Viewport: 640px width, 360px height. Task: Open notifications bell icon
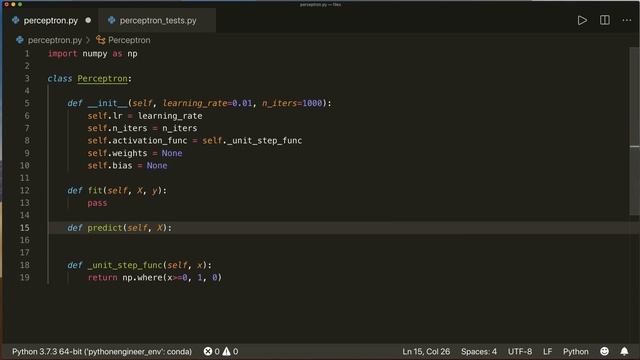624,351
